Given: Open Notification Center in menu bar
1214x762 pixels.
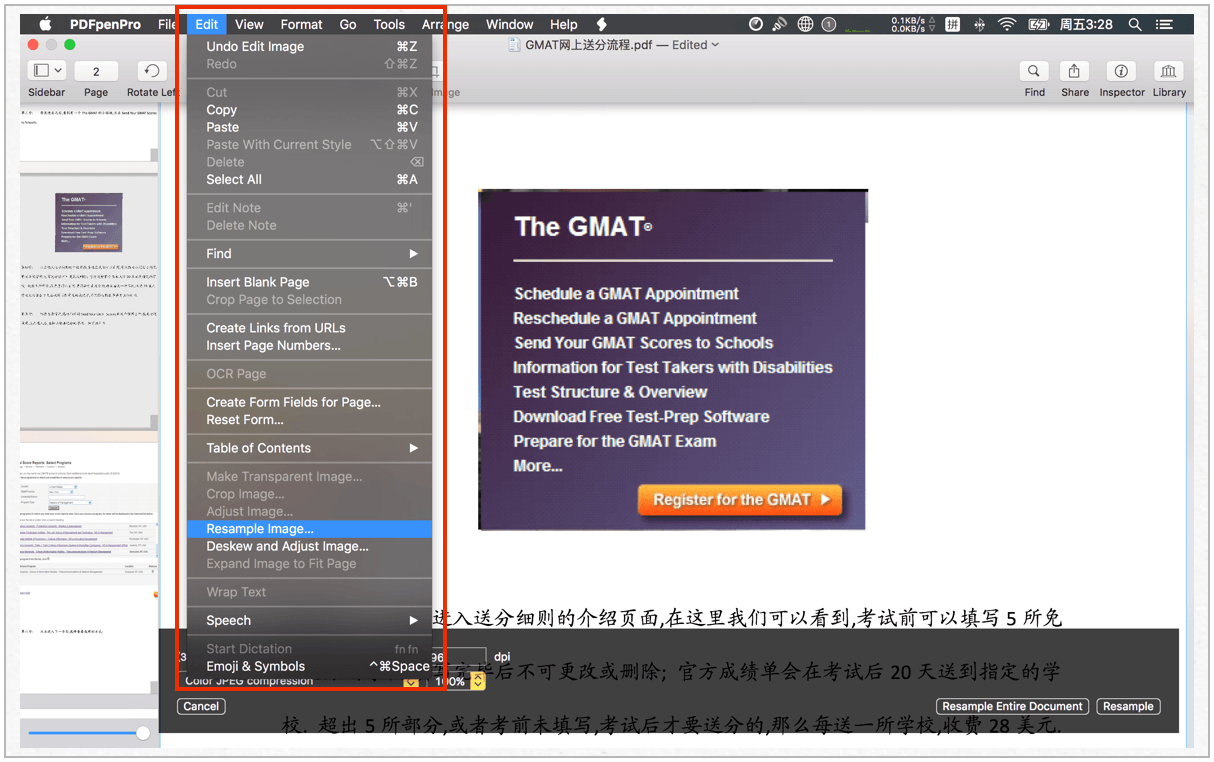Looking at the screenshot, I should (1164, 24).
